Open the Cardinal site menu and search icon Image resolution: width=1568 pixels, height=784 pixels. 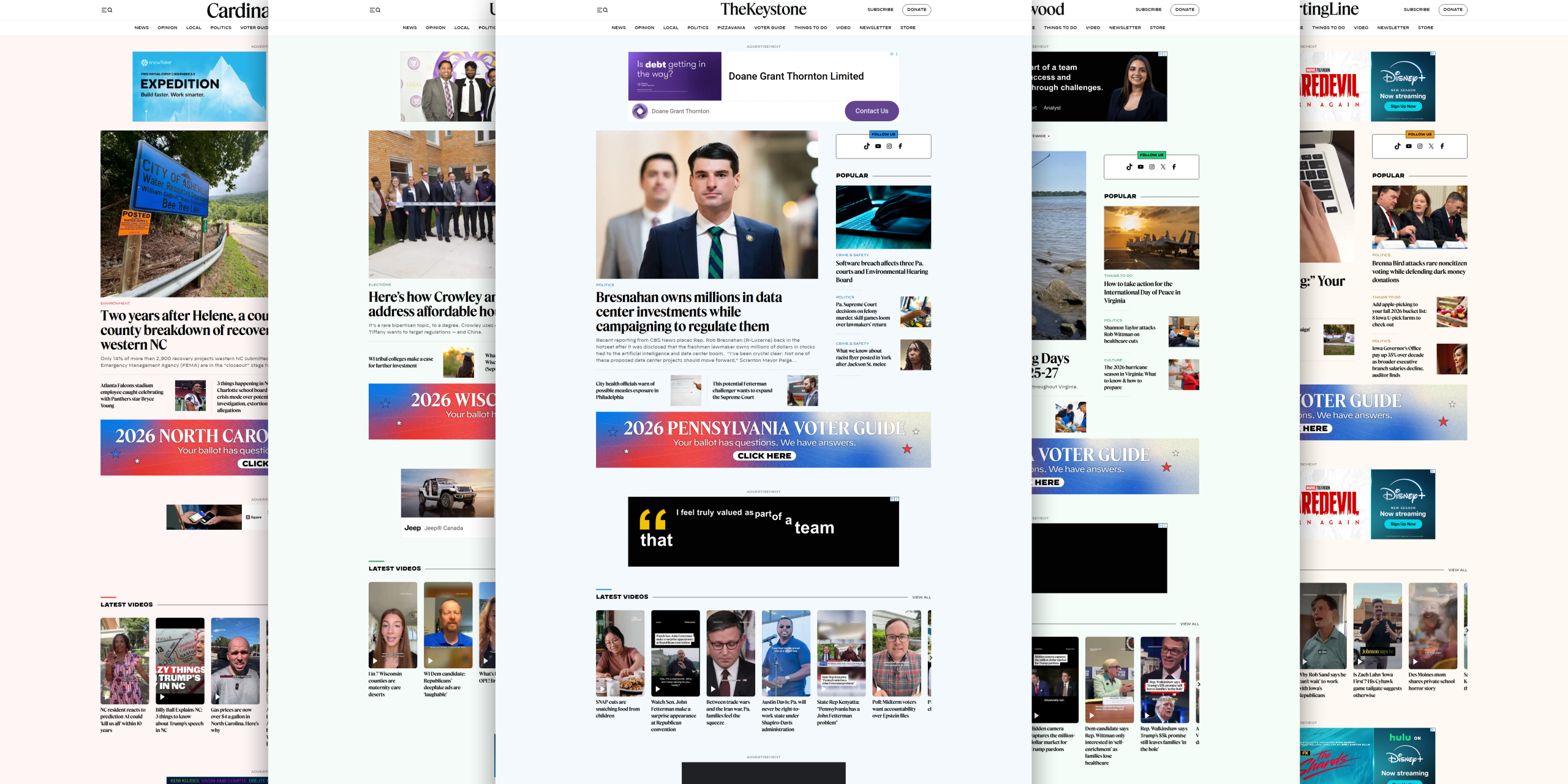click(107, 10)
